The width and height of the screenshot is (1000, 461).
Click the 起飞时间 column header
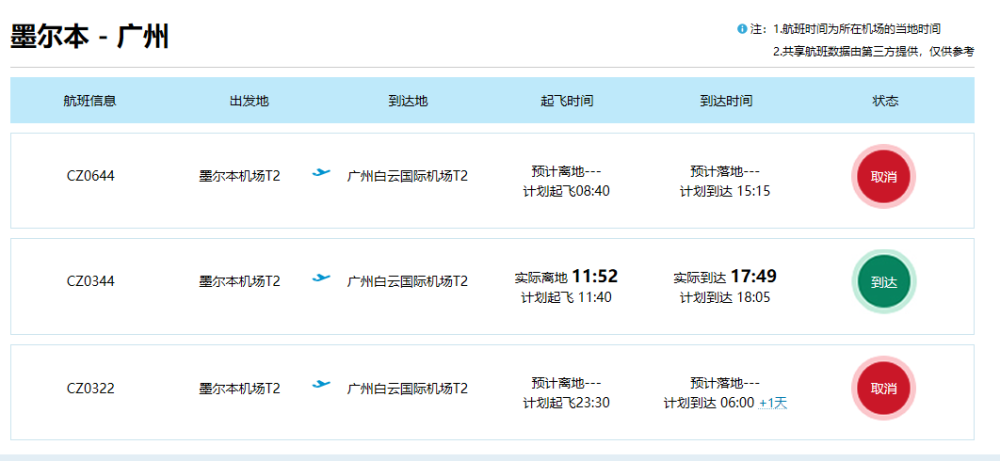tap(567, 101)
